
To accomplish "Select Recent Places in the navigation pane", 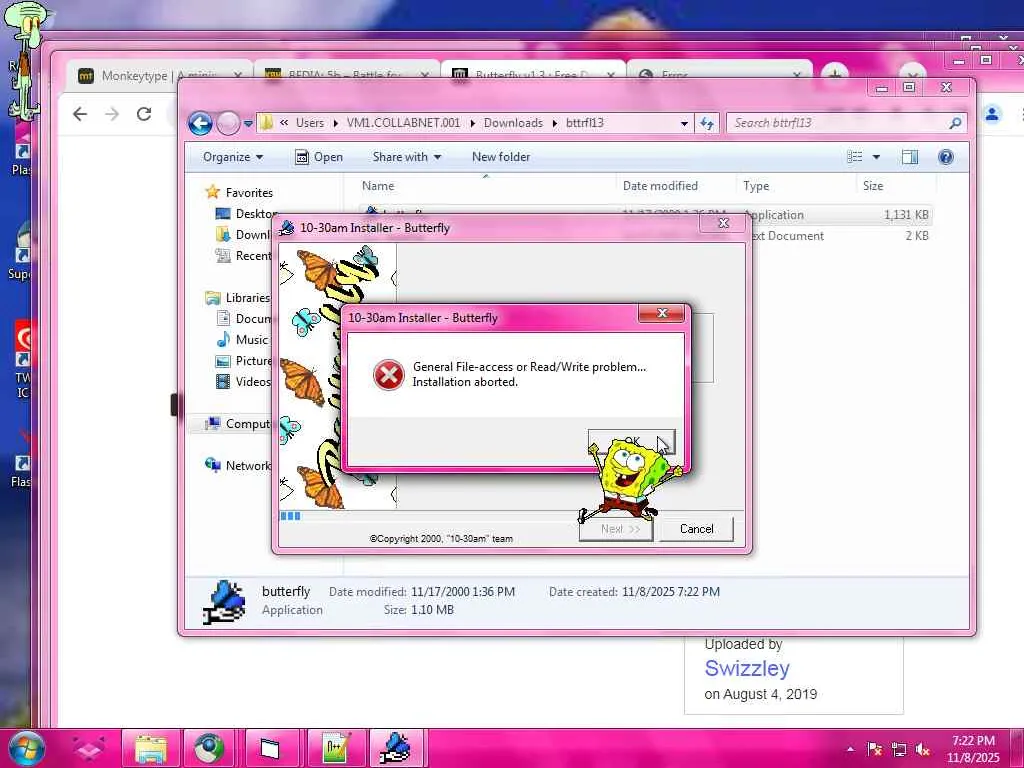I will 243,255.
